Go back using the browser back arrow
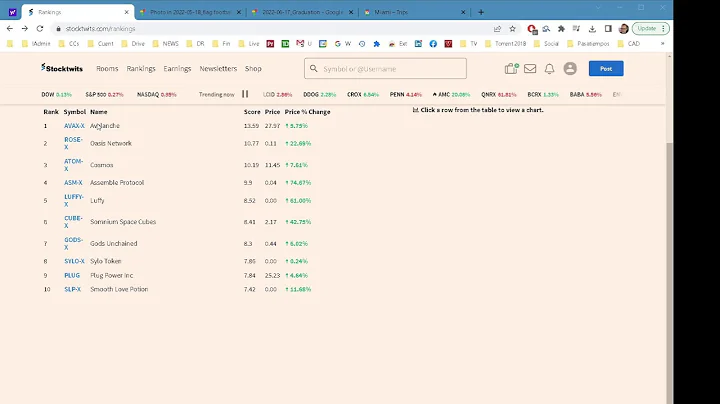Screen dimensions: 720x404 click(10, 28)
